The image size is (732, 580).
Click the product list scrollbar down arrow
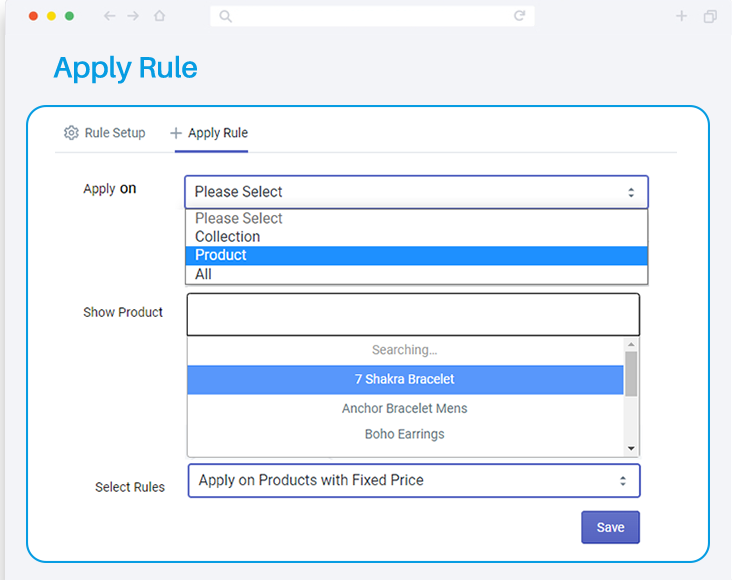tap(631, 448)
